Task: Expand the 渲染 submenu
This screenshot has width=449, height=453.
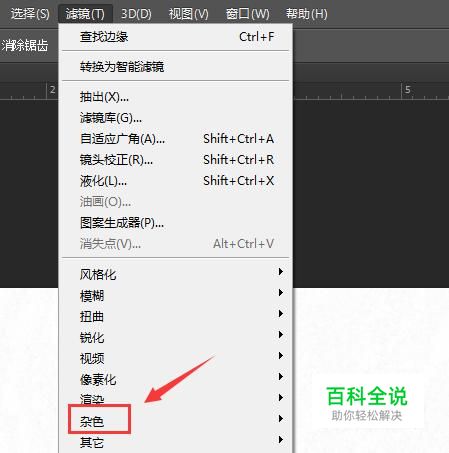Action: pyautogui.click(x=176, y=398)
